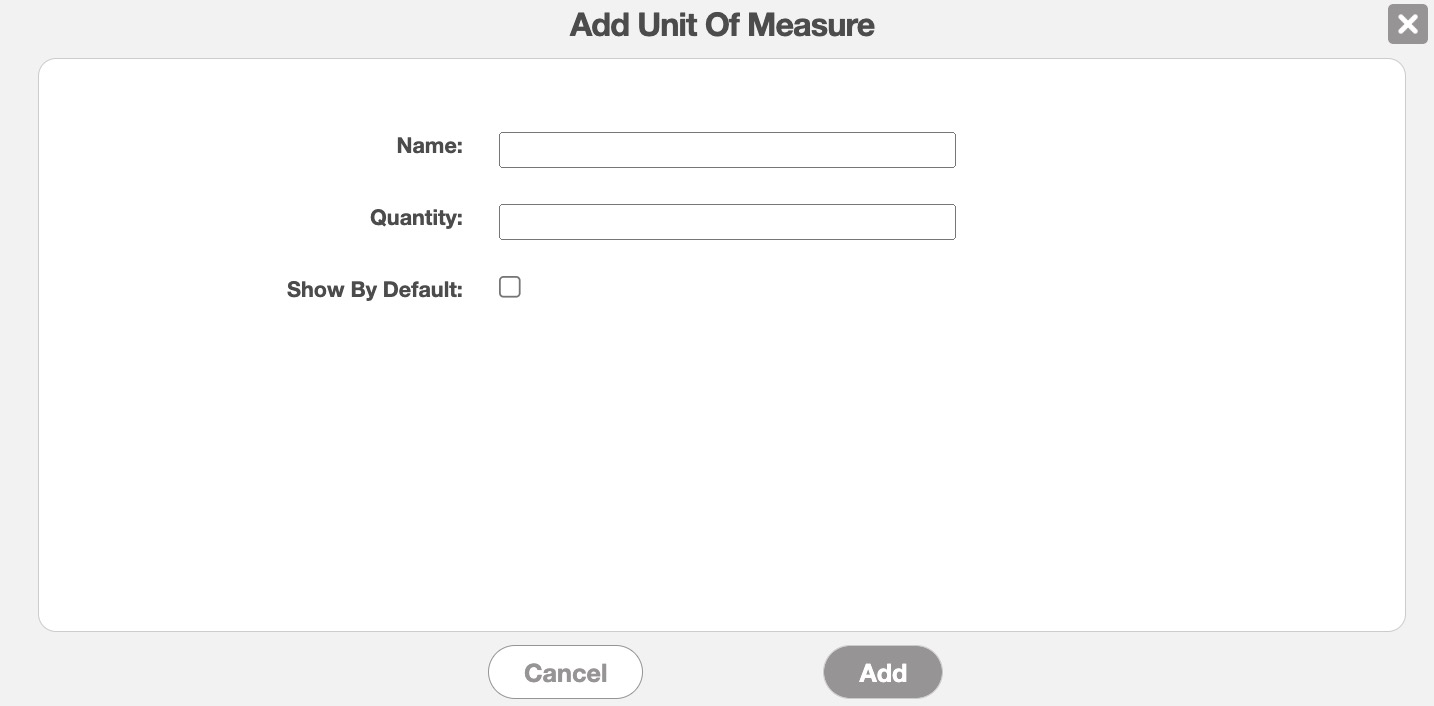Hit the gray close icon beside the title
The width and height of the screenshot is (1434, 706).
tap(1407, 24)
